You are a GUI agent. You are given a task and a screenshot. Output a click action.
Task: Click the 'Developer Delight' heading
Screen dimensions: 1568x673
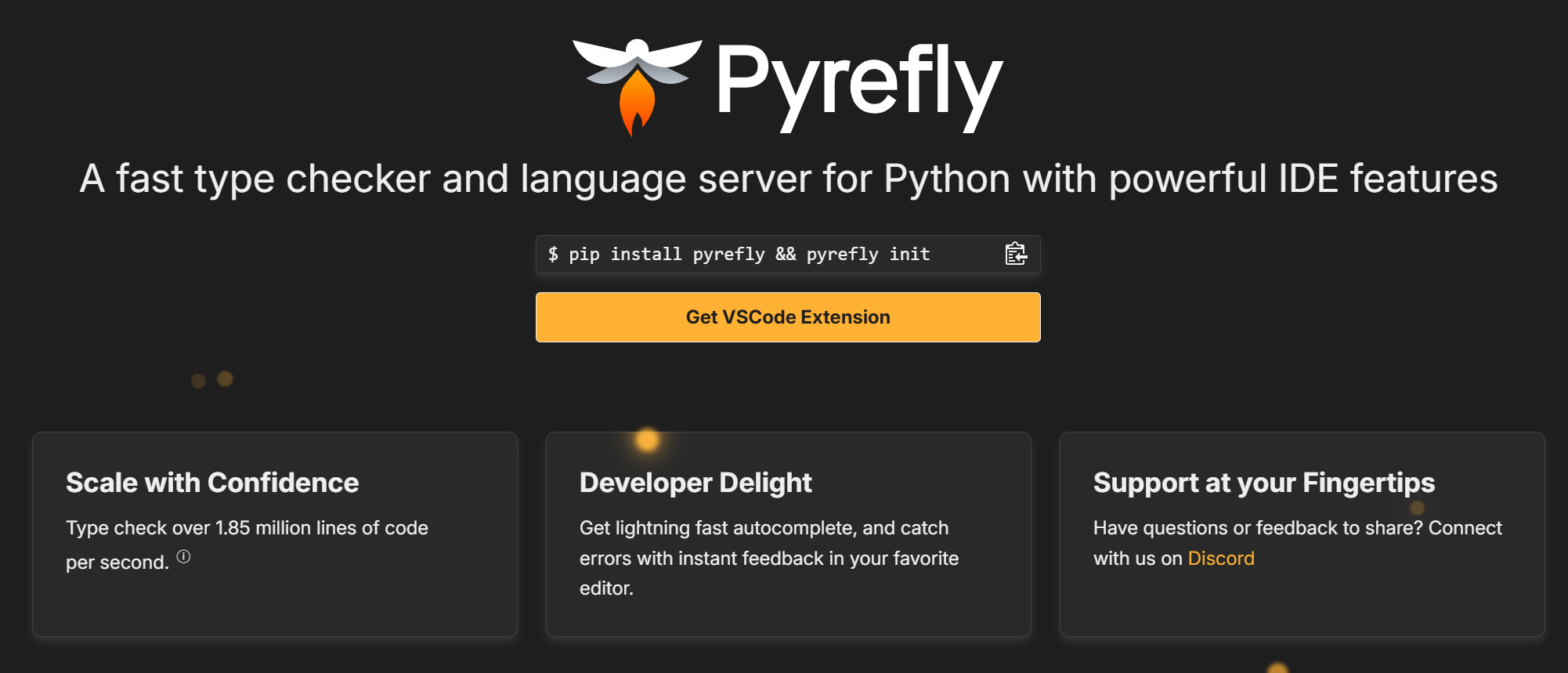695,483
